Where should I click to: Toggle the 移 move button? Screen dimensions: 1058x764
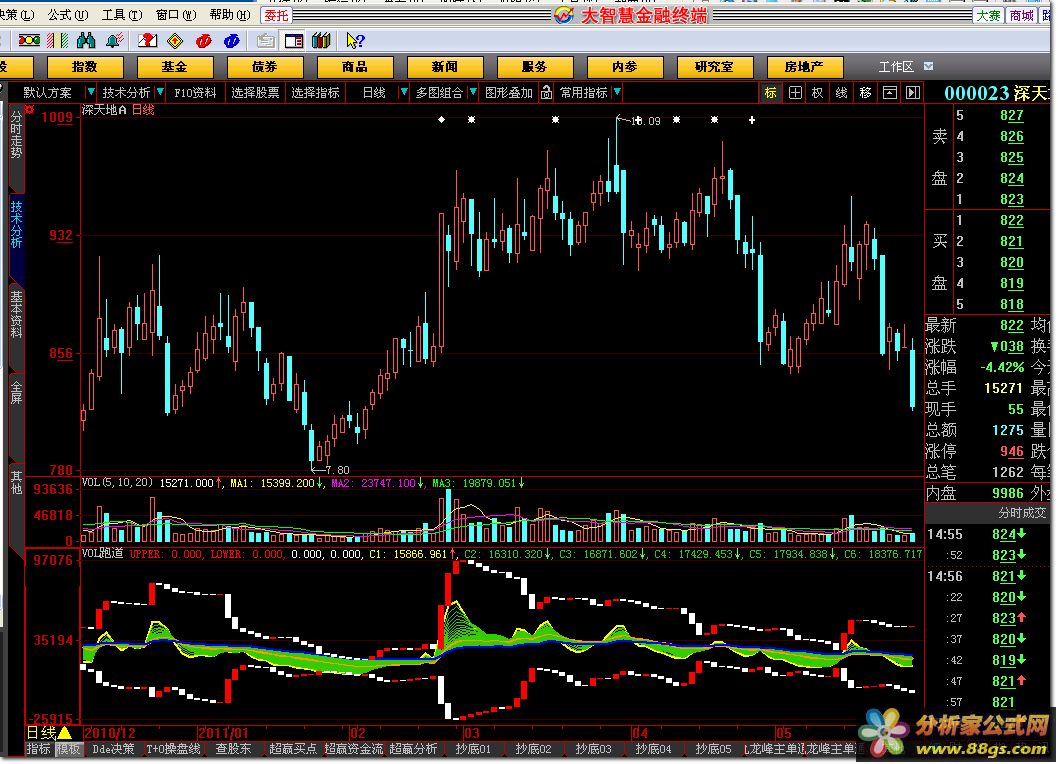click(x=865, y=92)
